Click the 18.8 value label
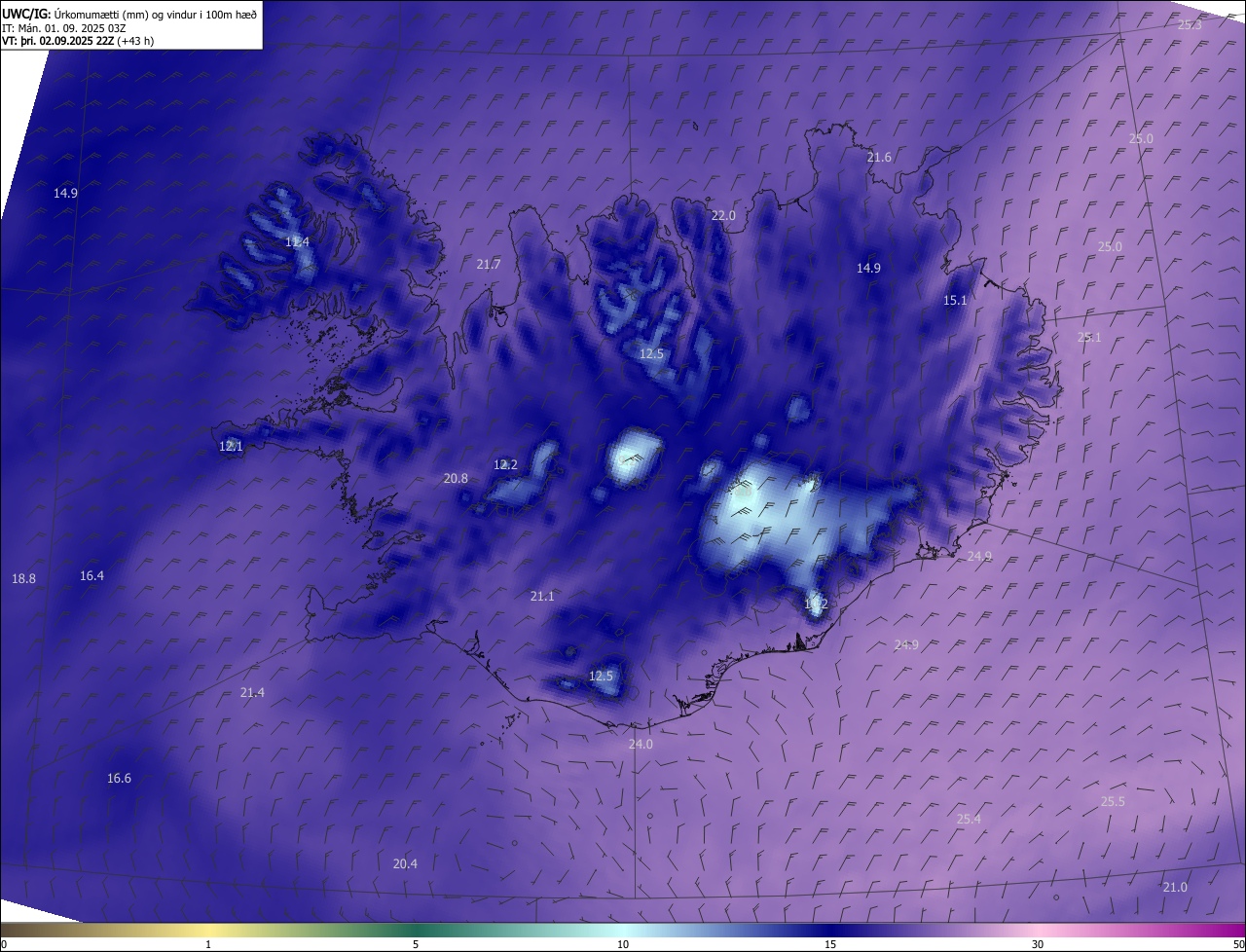Viewport: 1246px width, 952px height. [23, 578]
